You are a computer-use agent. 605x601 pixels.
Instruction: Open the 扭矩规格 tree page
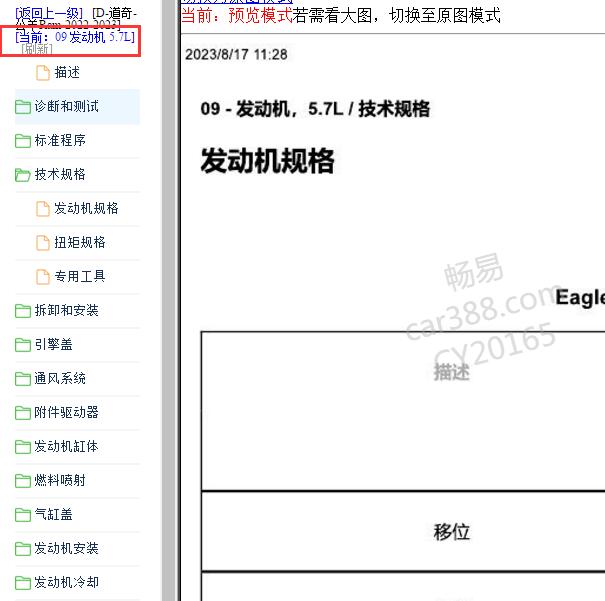[x=80, y=242]
